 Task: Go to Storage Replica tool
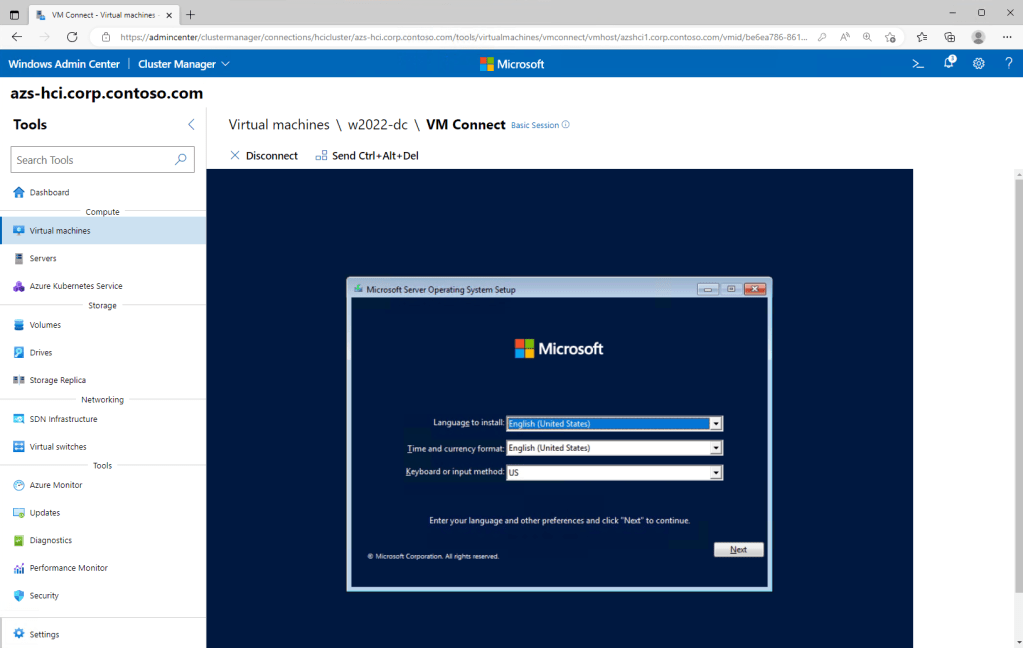pos(58,380)
